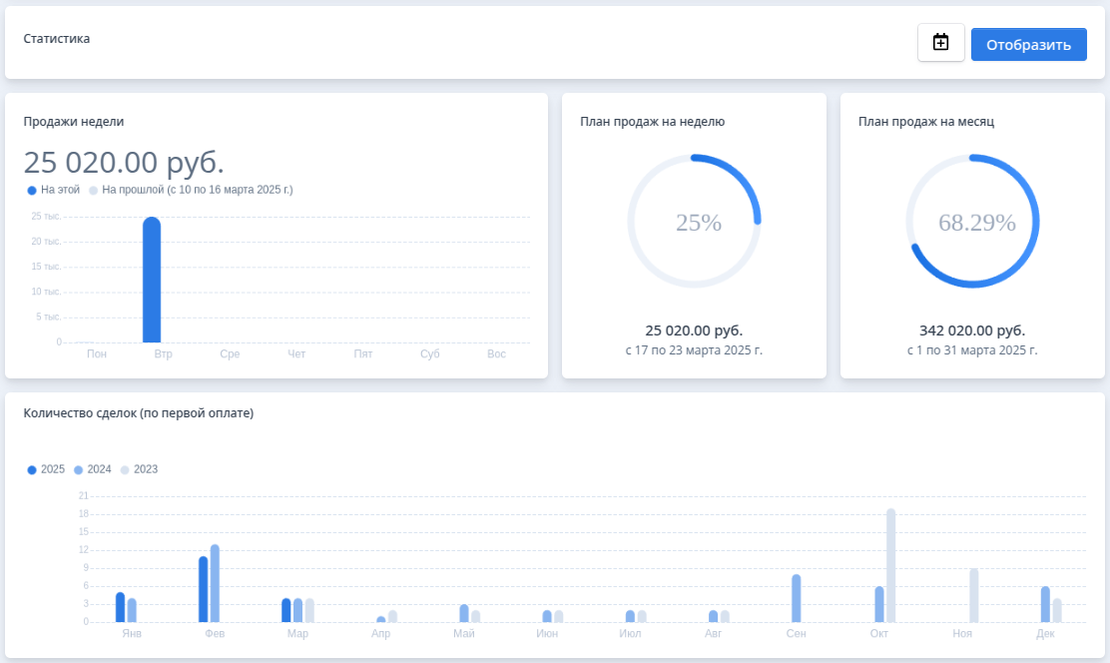Toggle the 'На этой' legend series
This screenshot has width=1110, height=663.
(x=54, y=189)
